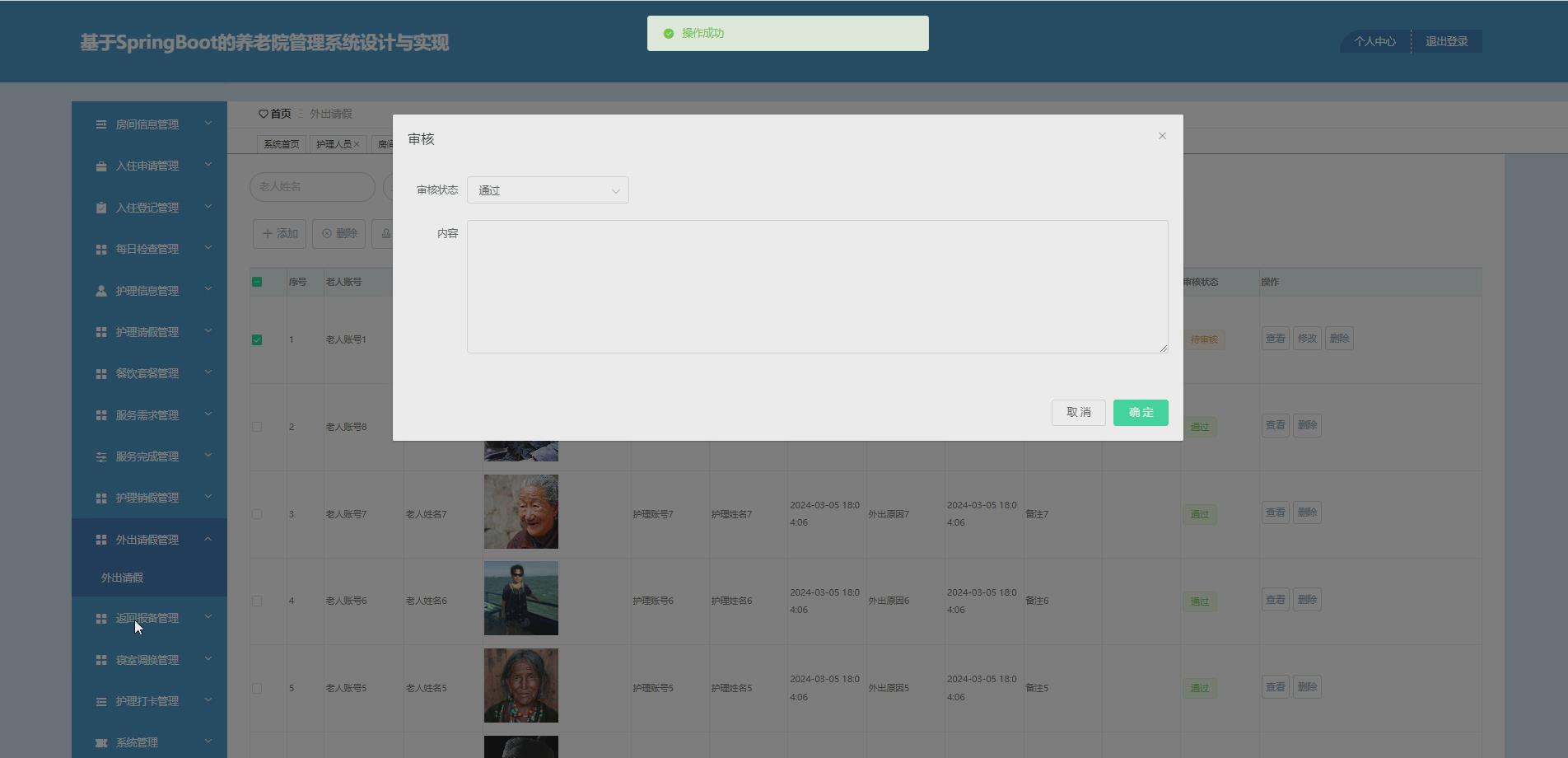Switch to the 护理人员 tab
The image size is (1568, 758).
pos(334,144)
